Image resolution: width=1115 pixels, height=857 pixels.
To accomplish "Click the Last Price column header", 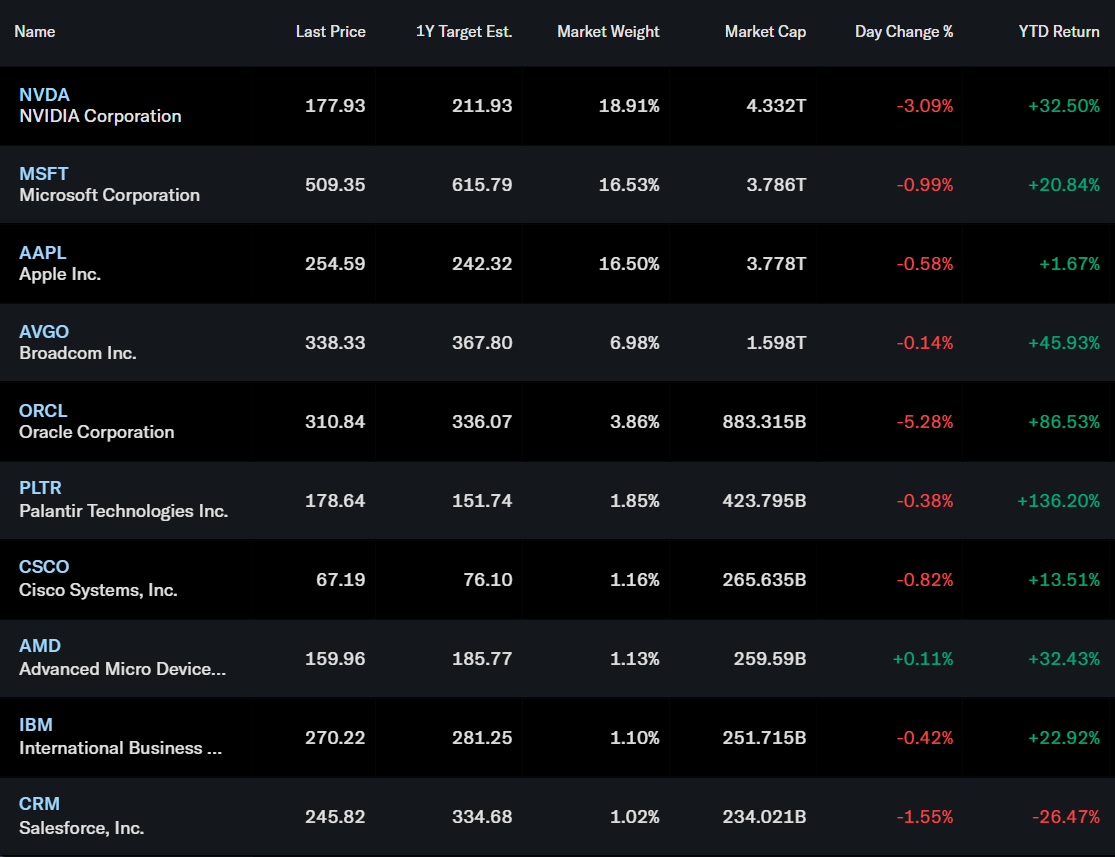I will pos(331,31).
